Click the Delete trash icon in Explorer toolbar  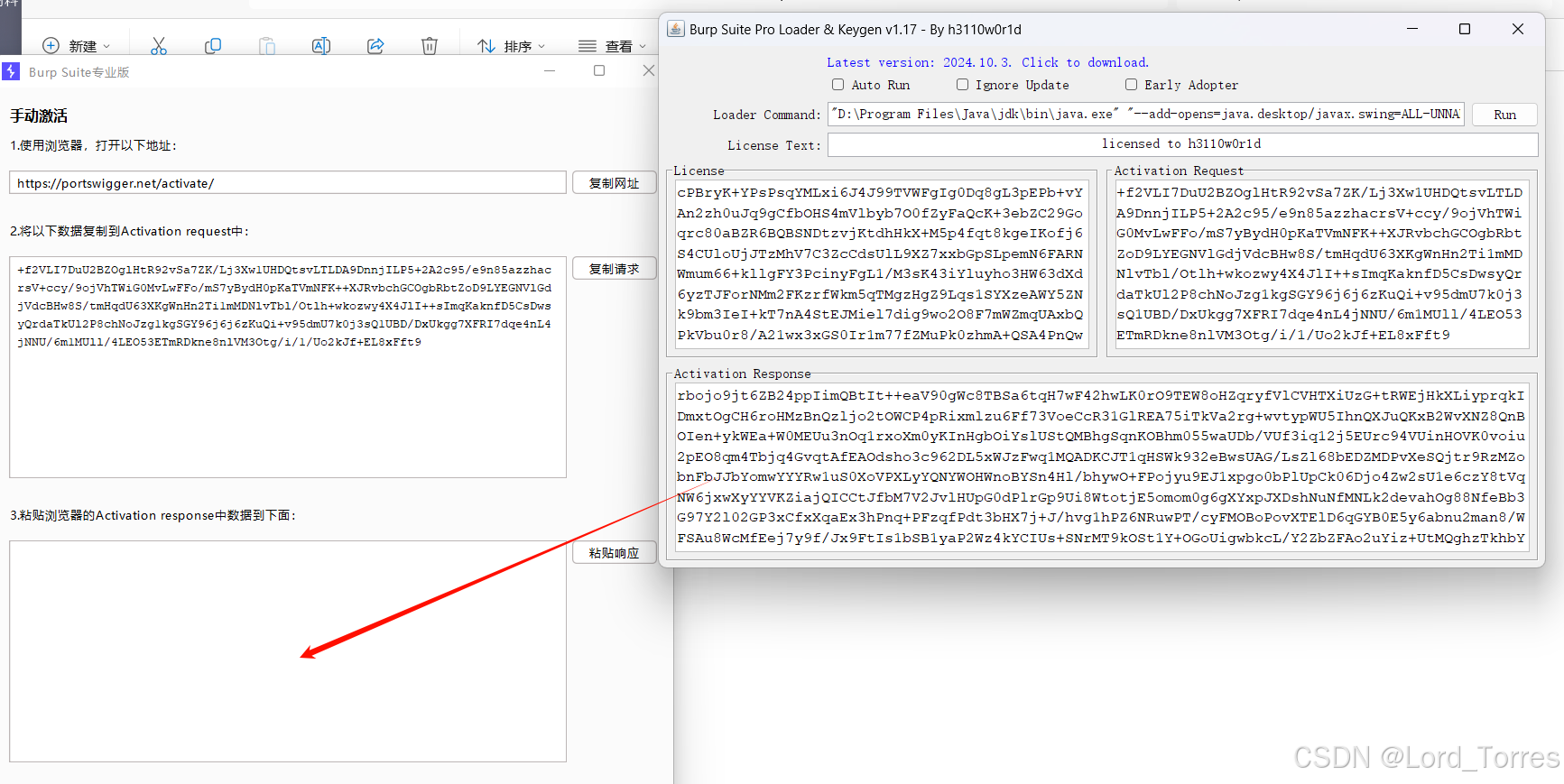430,46
